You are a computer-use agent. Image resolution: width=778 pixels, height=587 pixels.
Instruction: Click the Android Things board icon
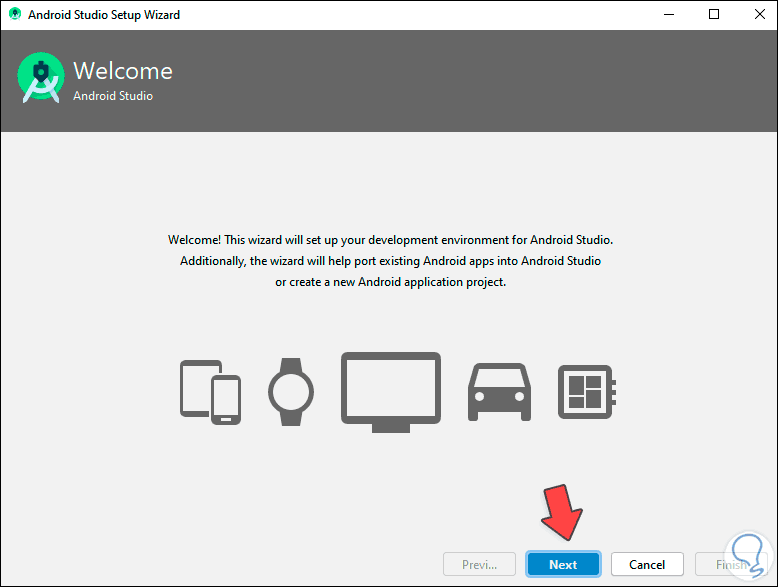point(587,392)
